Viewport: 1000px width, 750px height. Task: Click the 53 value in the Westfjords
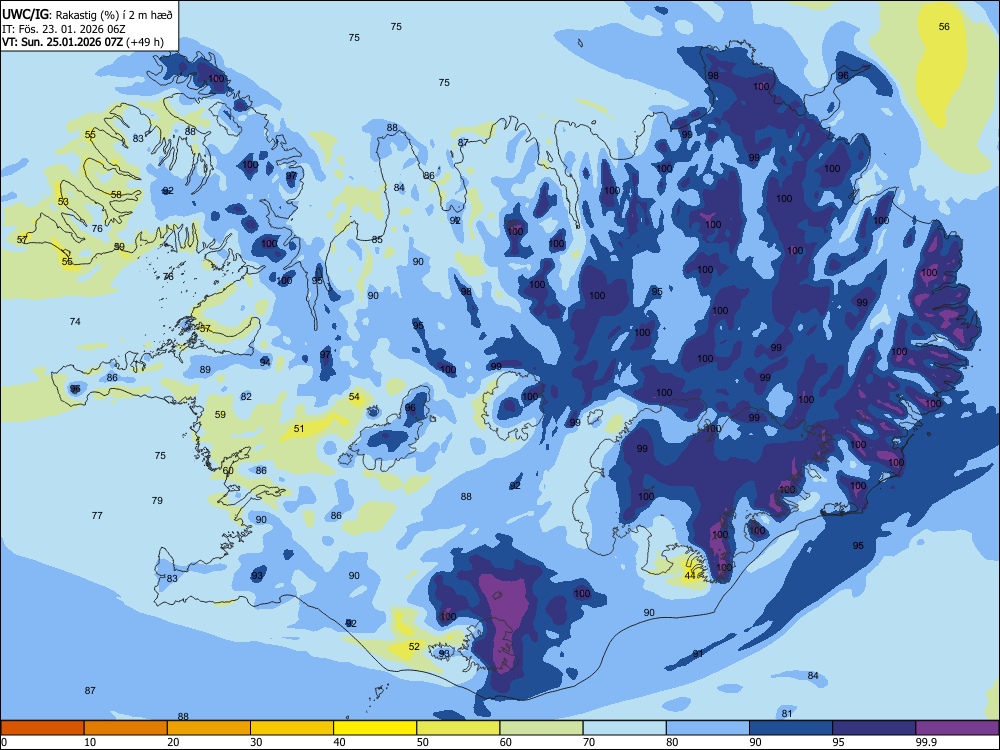[63, 202]
